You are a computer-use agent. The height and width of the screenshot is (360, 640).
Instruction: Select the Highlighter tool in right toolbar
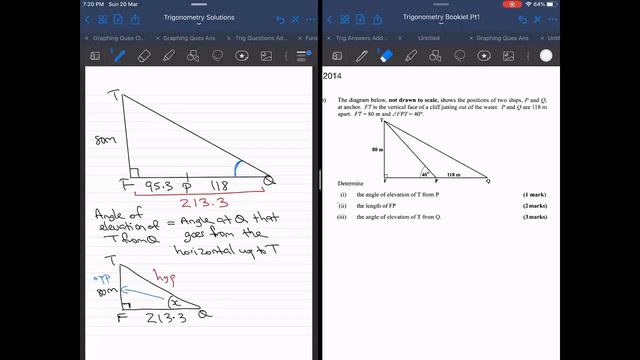[411, 56]
